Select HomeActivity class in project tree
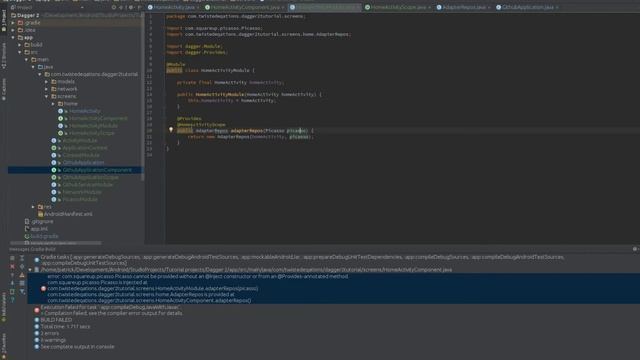640x360 pixels. point(84,111)
